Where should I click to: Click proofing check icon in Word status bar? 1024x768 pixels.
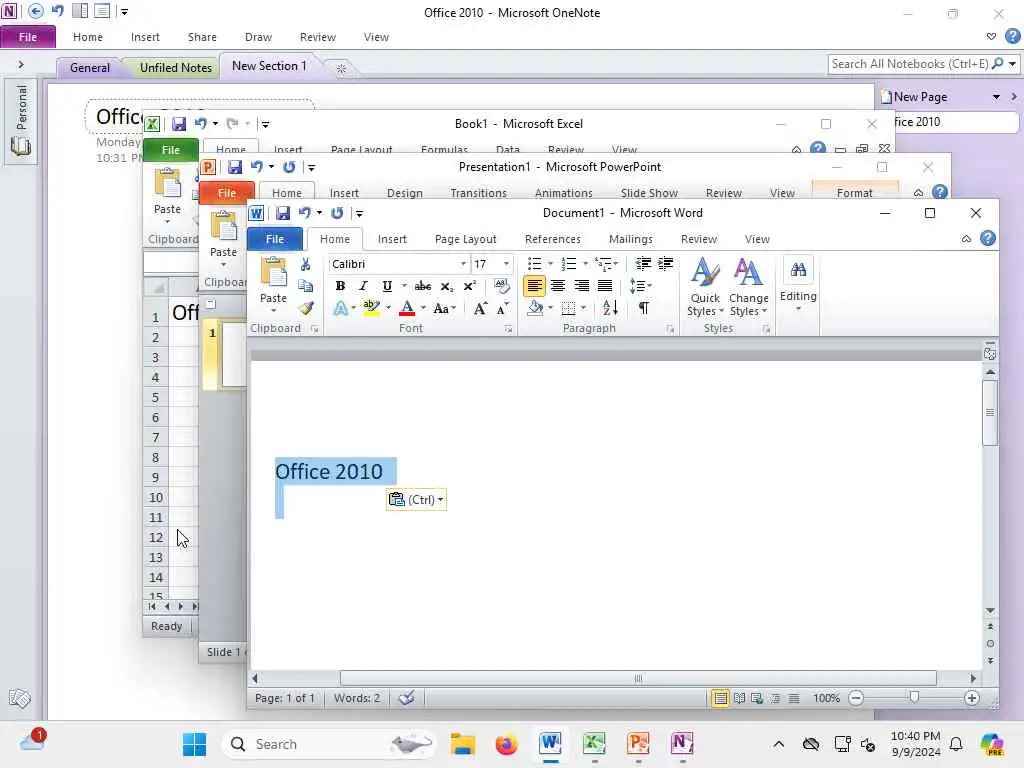pos(406,697)
